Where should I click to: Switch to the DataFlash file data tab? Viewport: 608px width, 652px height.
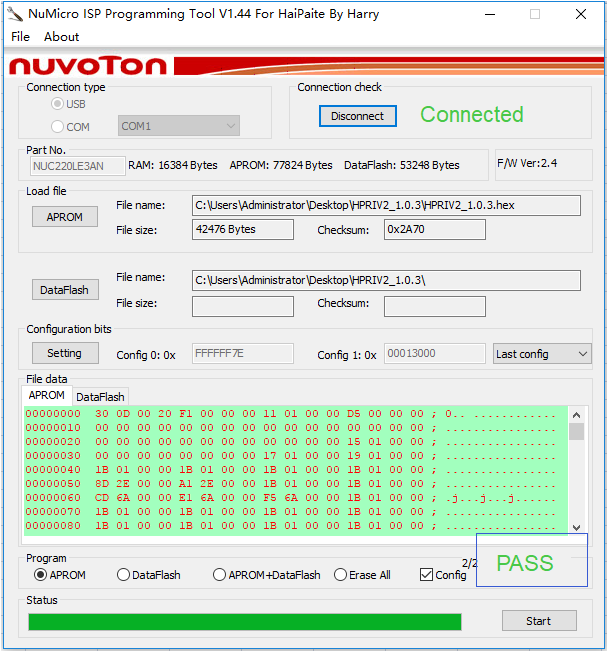point(100,397)
